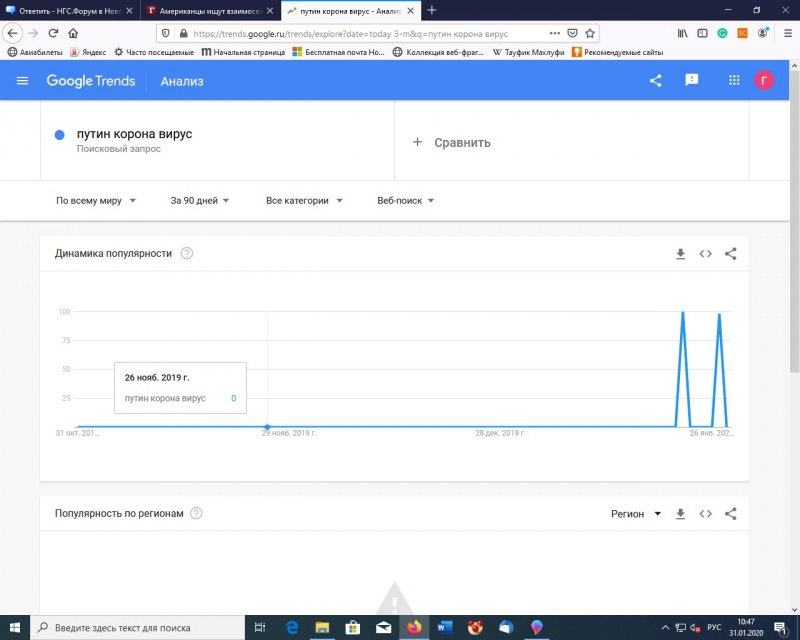Open Microsoft Word from the taskbar

tap(444, 628)
